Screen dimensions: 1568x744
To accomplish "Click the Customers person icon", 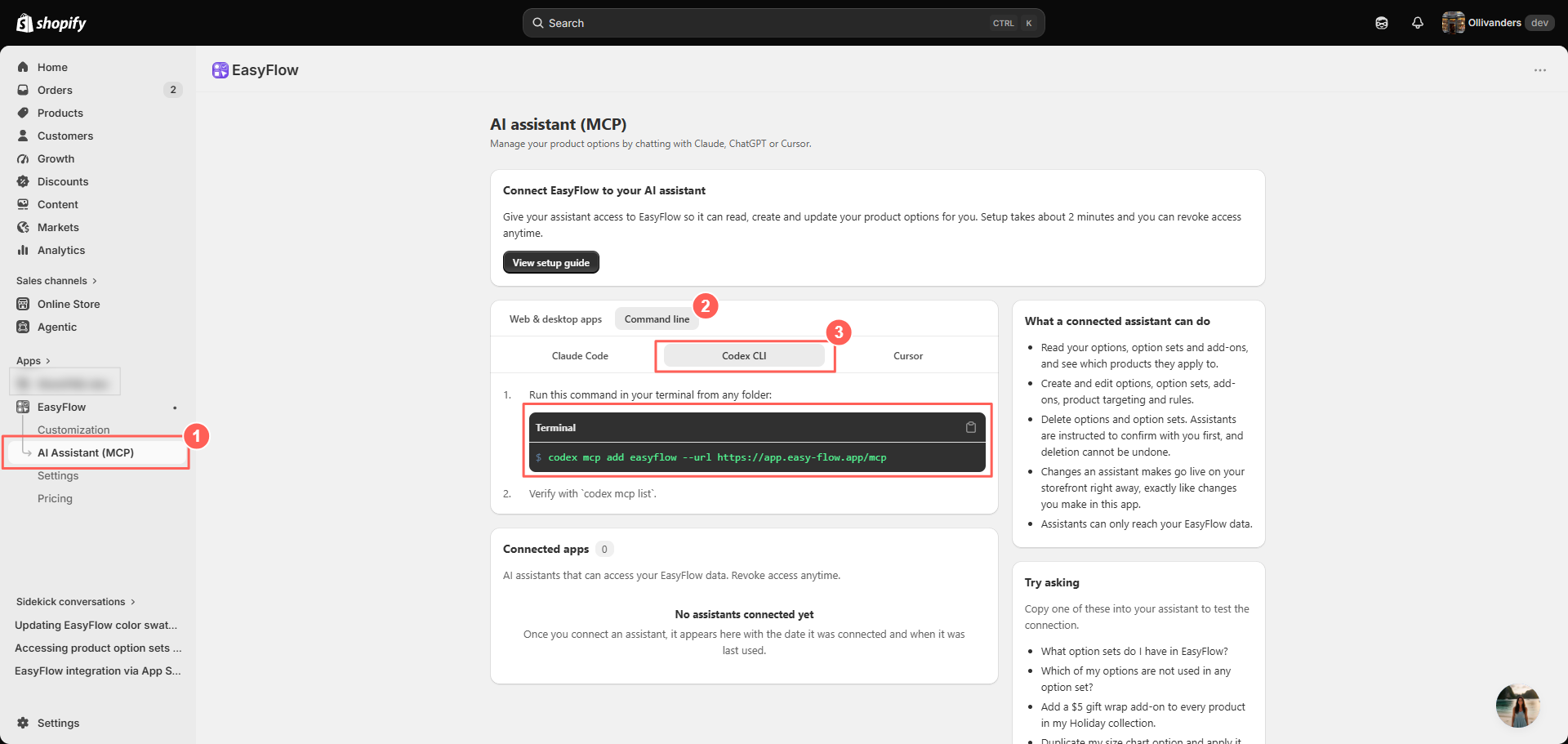I will tap(23, 136).
